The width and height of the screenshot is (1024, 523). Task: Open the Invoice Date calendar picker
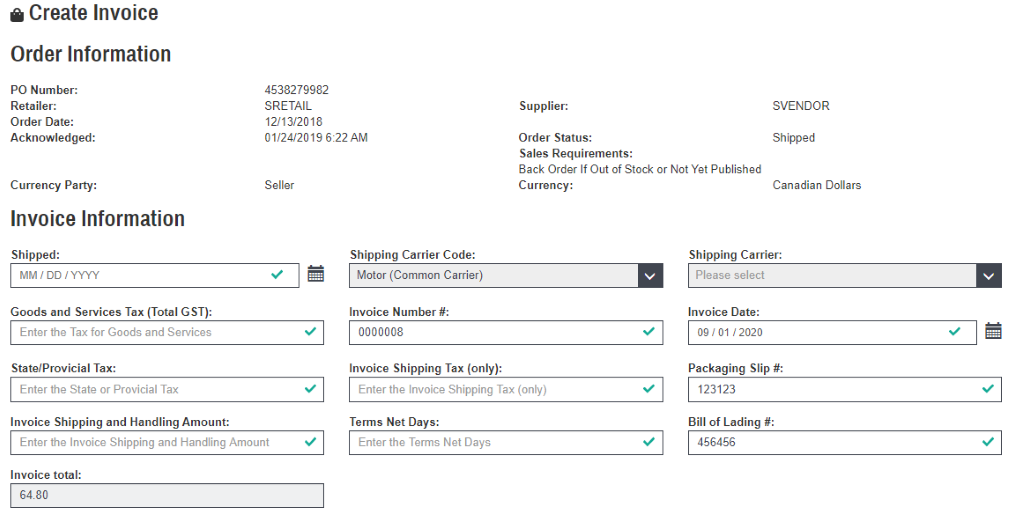click(993, 331)
